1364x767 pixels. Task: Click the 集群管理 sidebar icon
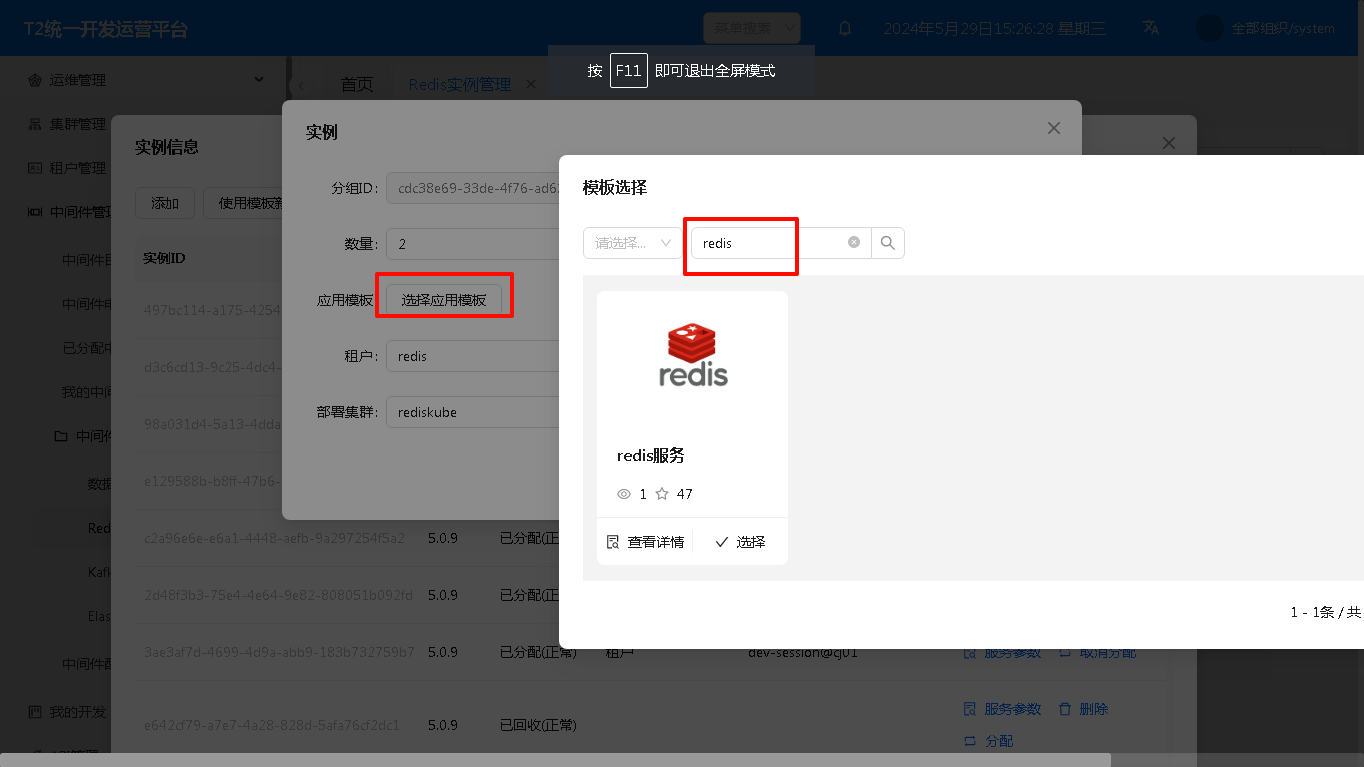35,124
